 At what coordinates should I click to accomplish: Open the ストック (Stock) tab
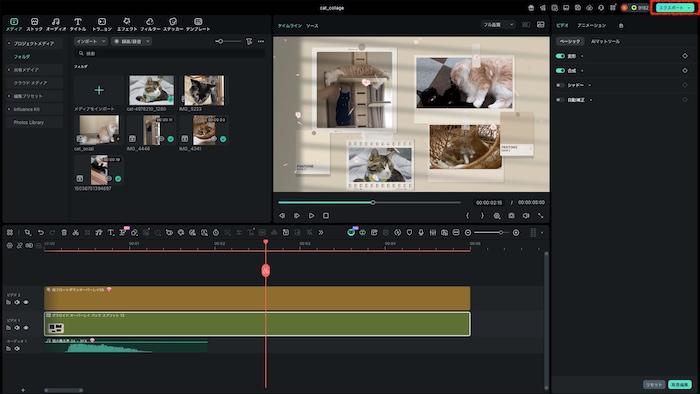34,24
